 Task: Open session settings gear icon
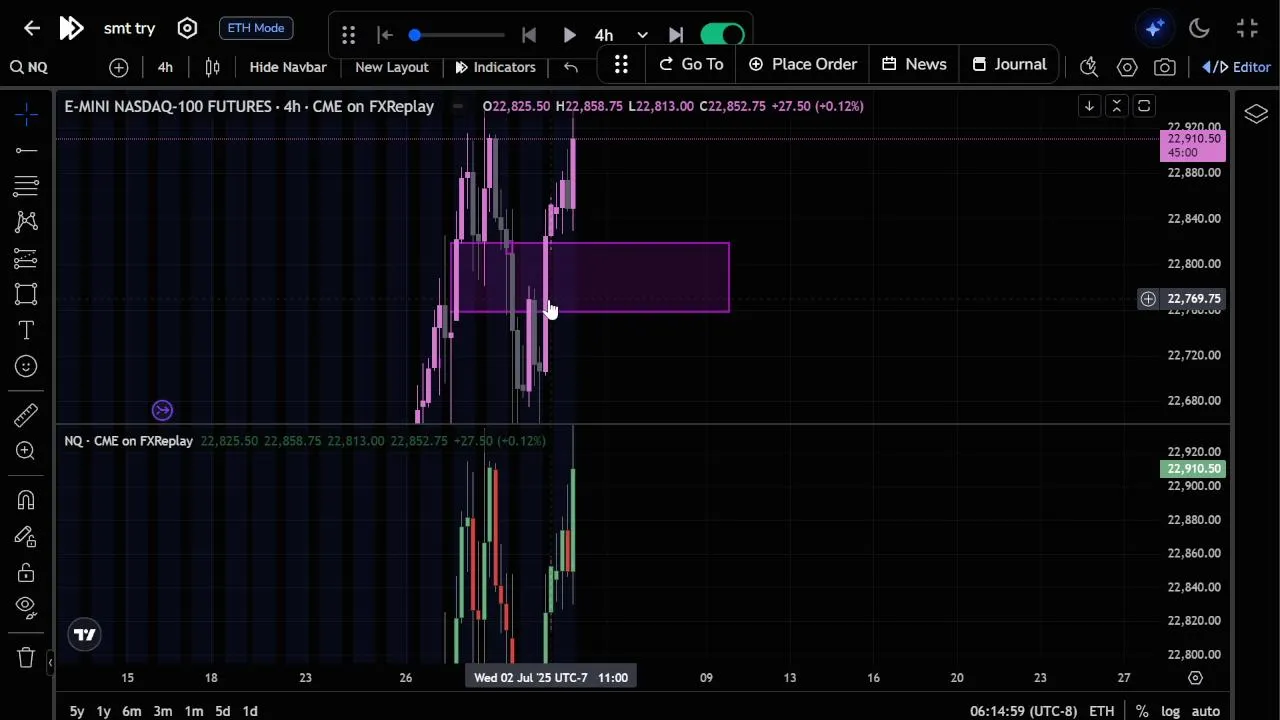[x=187, y=28]
